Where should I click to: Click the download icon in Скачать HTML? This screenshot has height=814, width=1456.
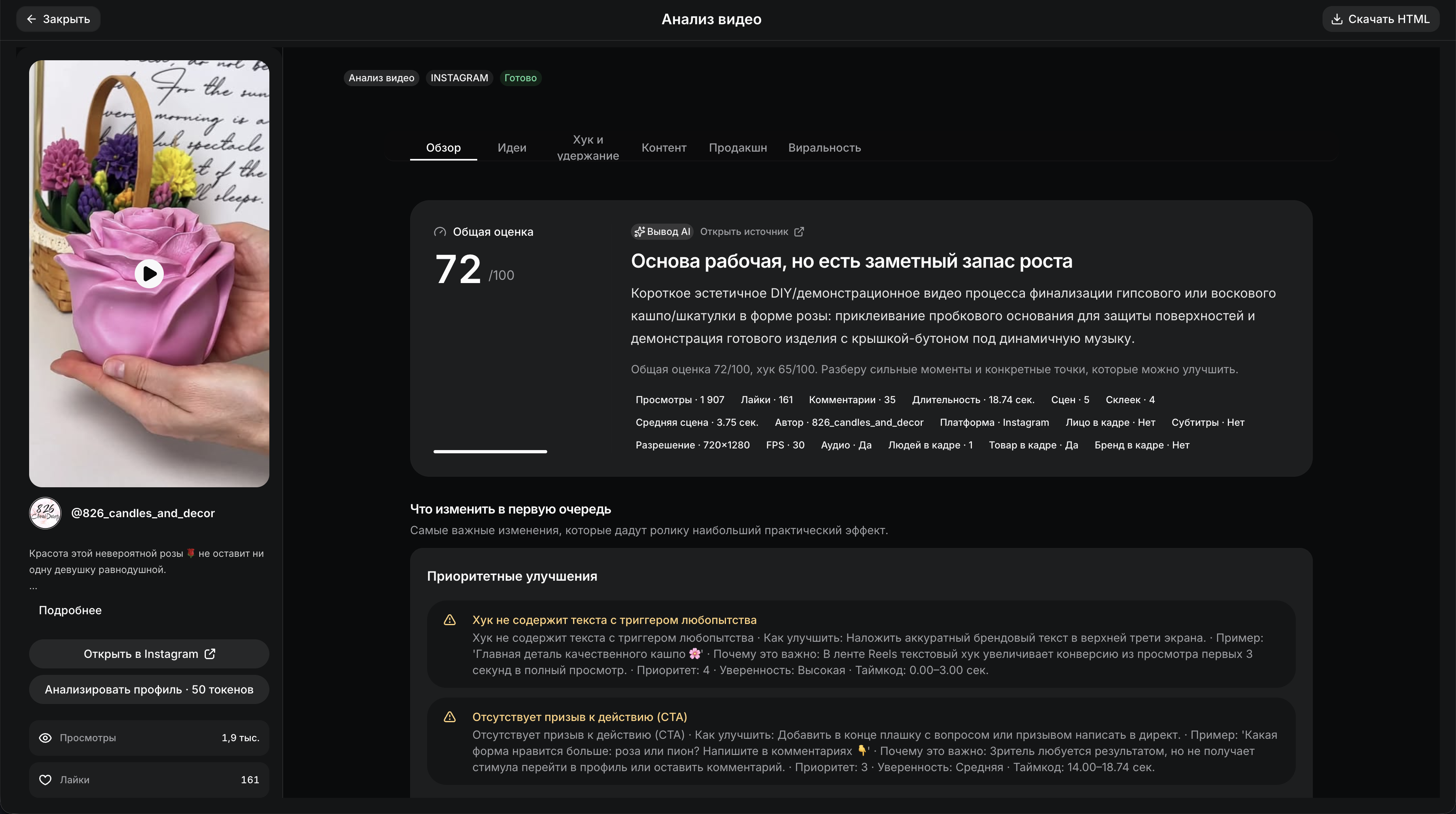point(1337,19)
